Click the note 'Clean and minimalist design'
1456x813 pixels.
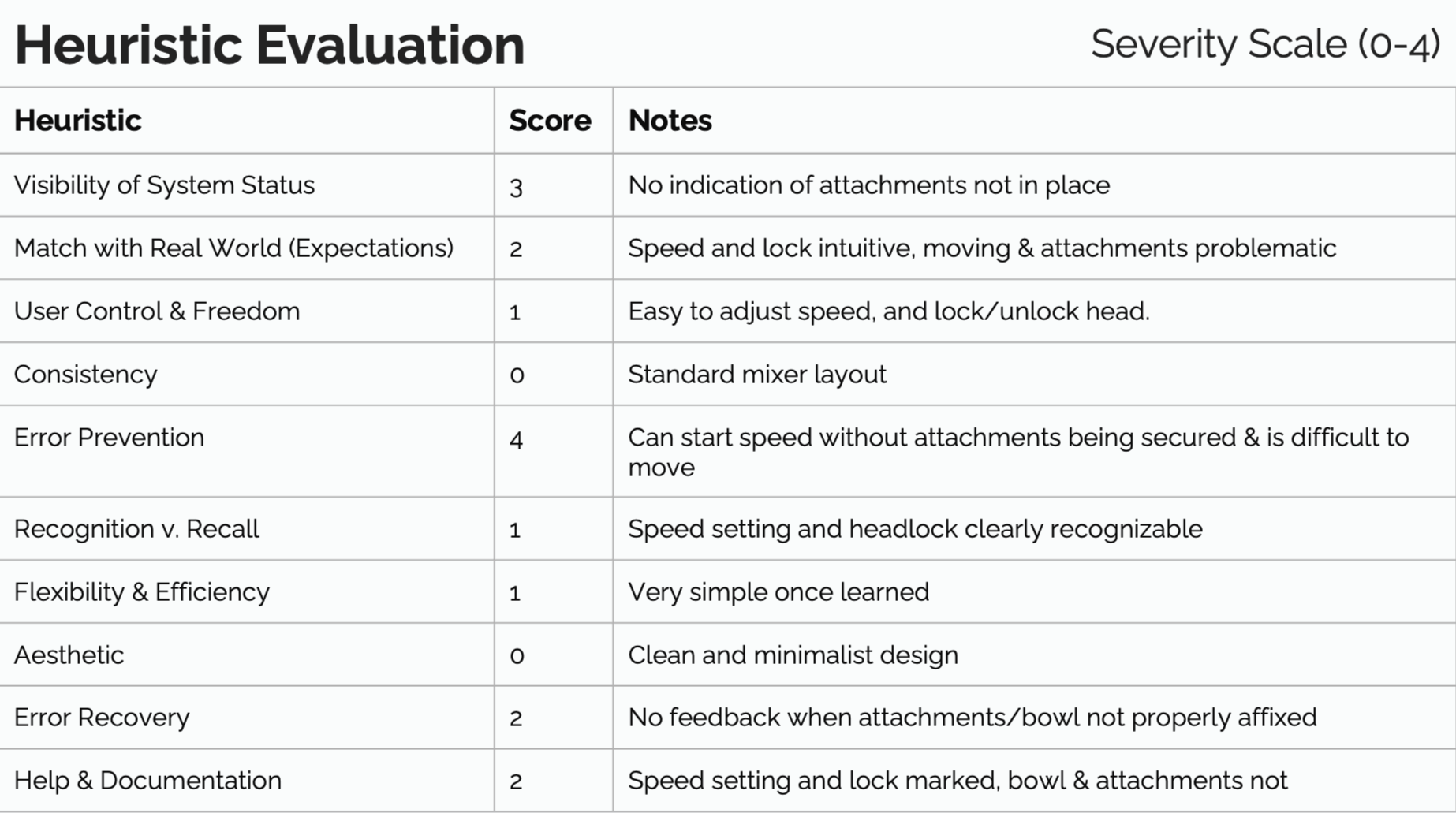coord(793,655)
